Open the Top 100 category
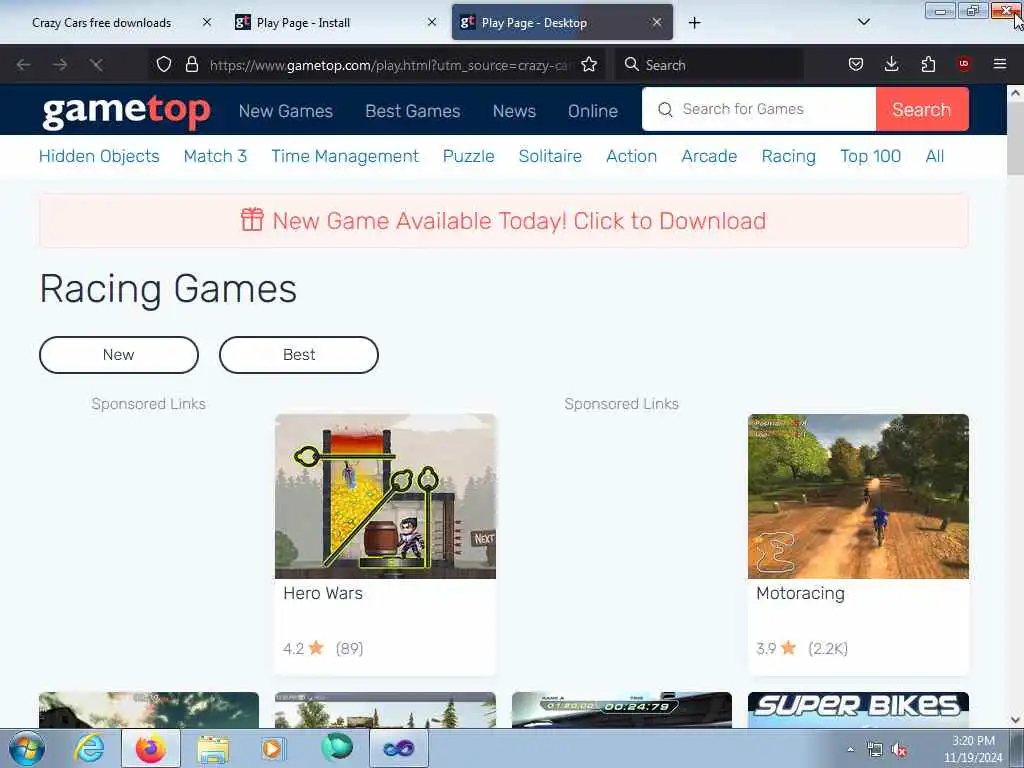The height and width of the screenshot is (768, 1024). coord(871,156)
